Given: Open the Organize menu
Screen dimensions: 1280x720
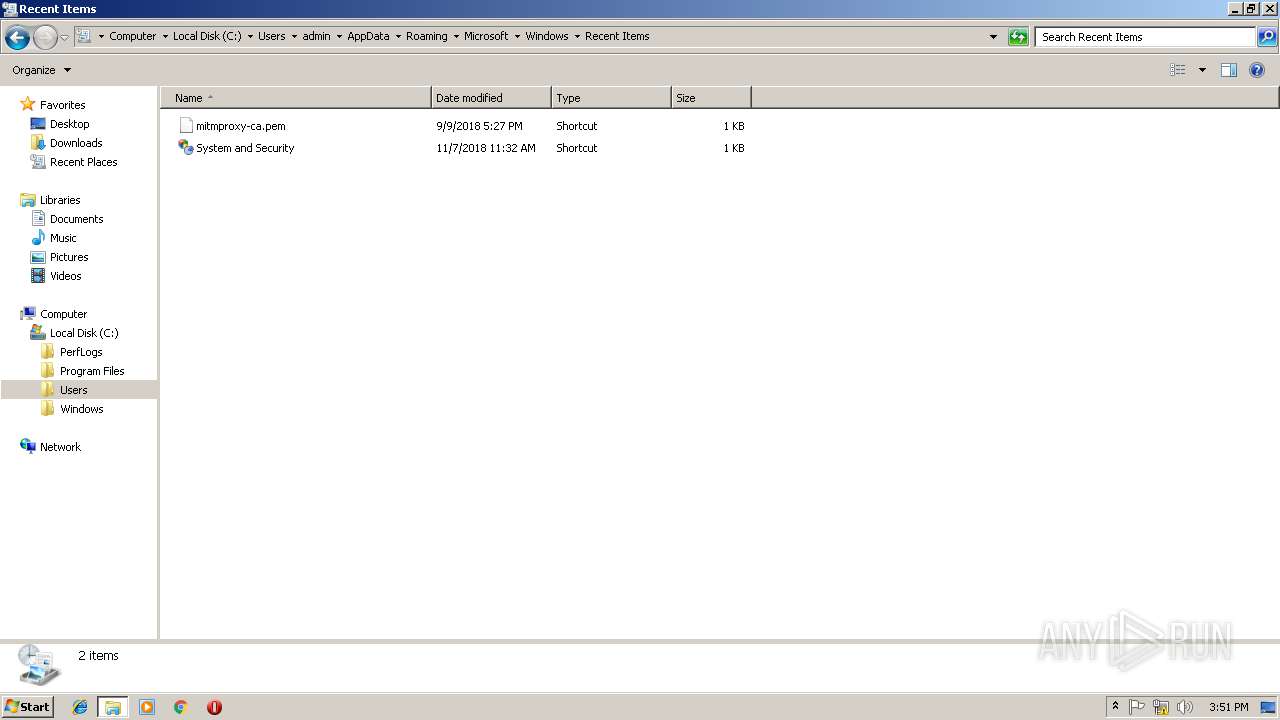Looking at the screenshot, I should (x=41, y=70).
